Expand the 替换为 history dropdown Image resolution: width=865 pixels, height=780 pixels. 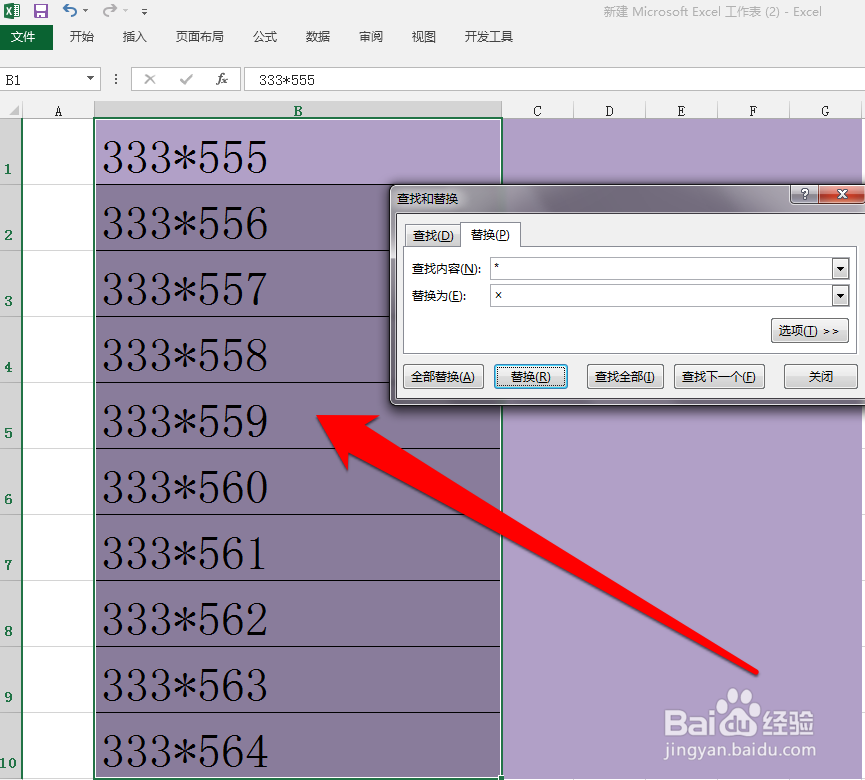840,296
